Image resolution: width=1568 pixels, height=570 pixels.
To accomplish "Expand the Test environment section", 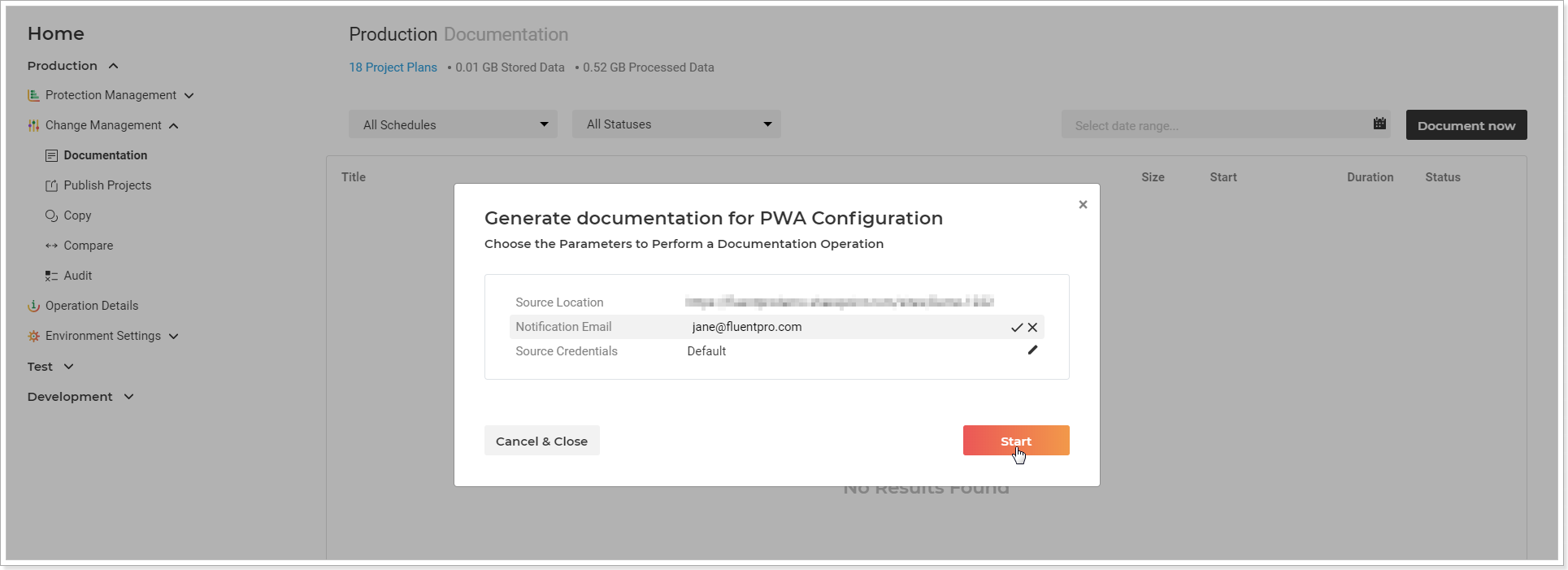I will [69, 367].
